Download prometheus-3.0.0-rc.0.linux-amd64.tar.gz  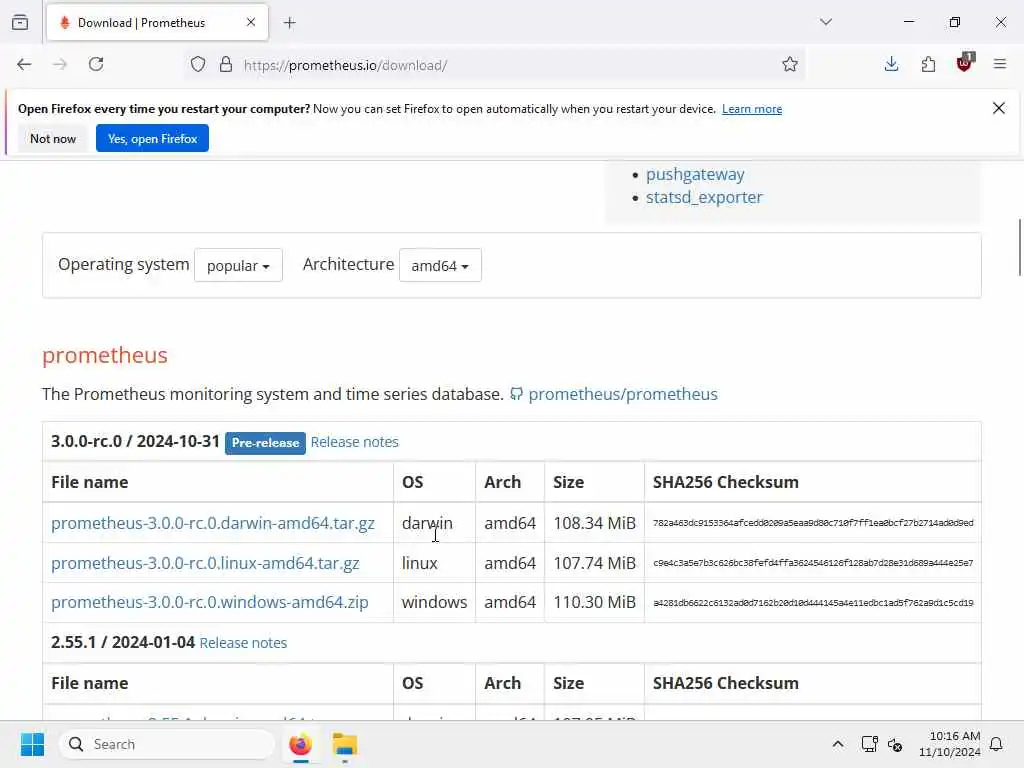pos(205,563)
